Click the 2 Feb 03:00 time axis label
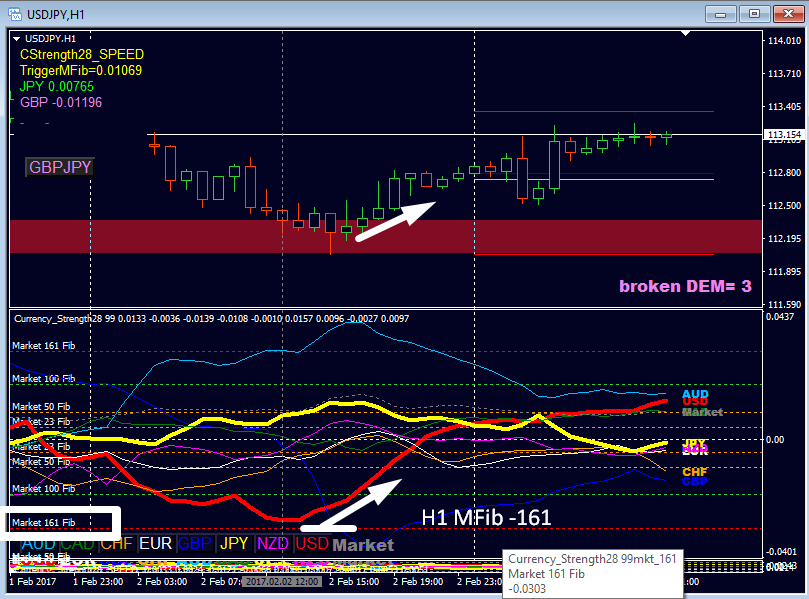 tap(162, 581)
